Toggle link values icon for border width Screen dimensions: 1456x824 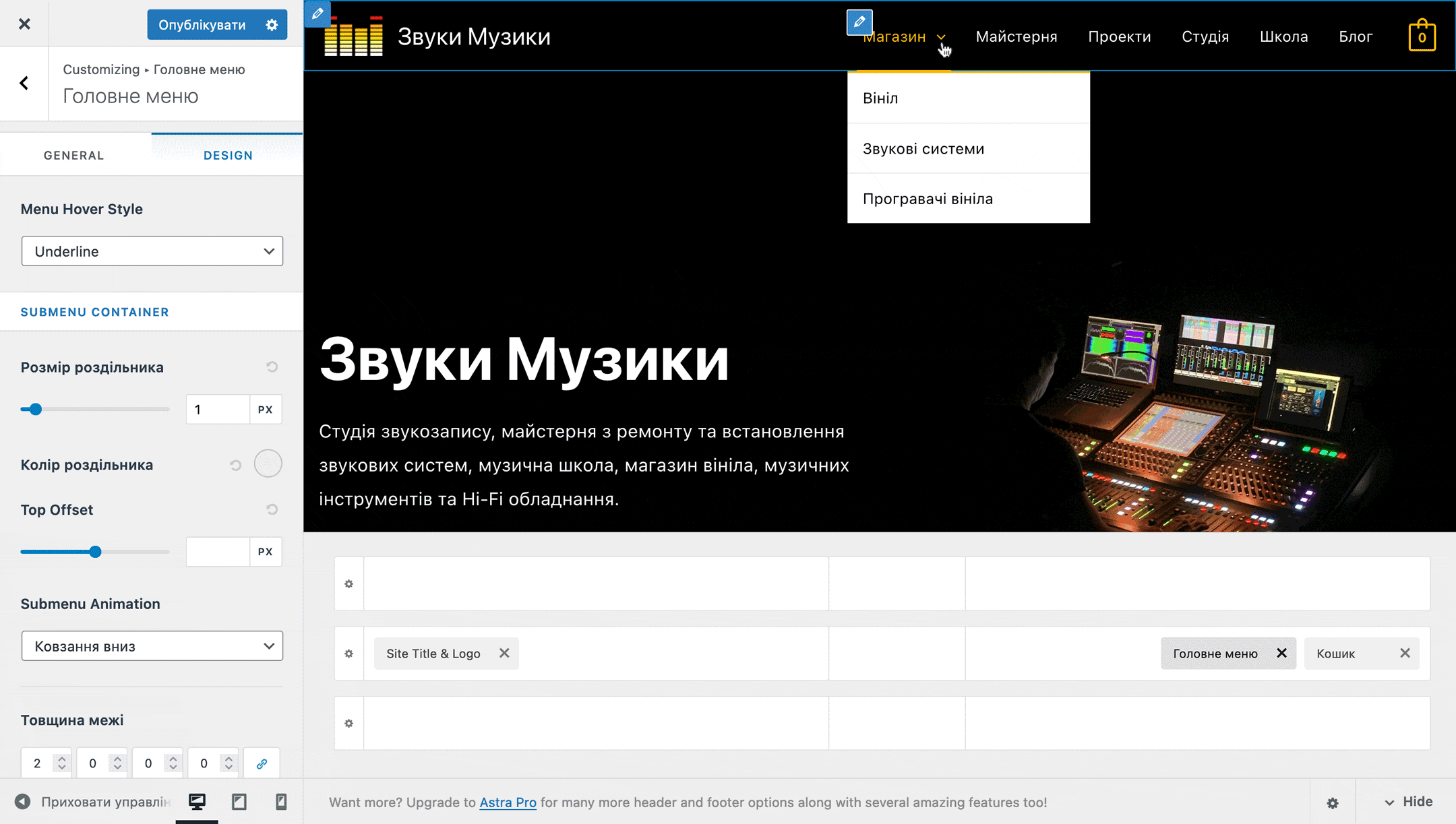pos(262,763)
